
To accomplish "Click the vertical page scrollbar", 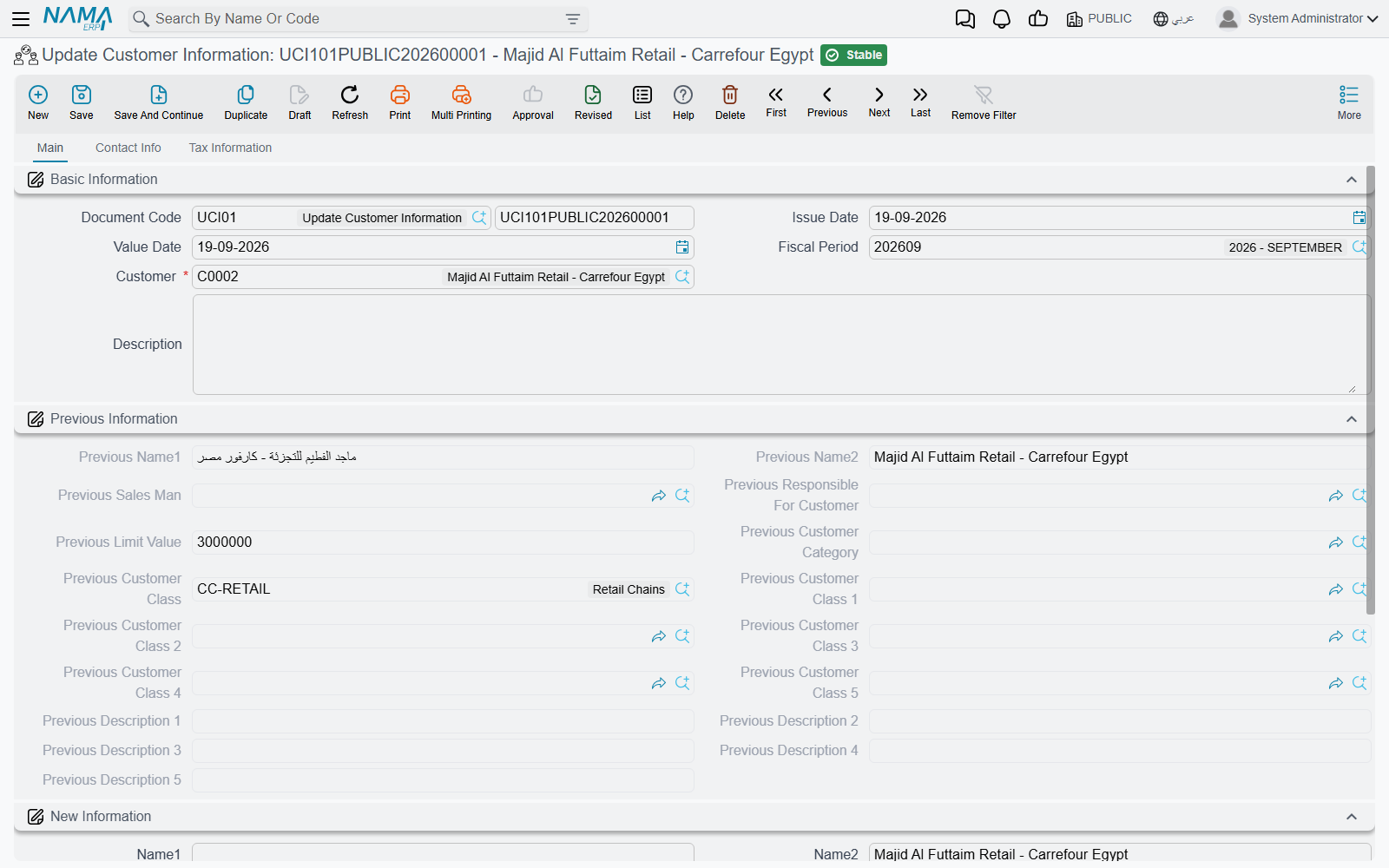I will (x=1371, y=391).
